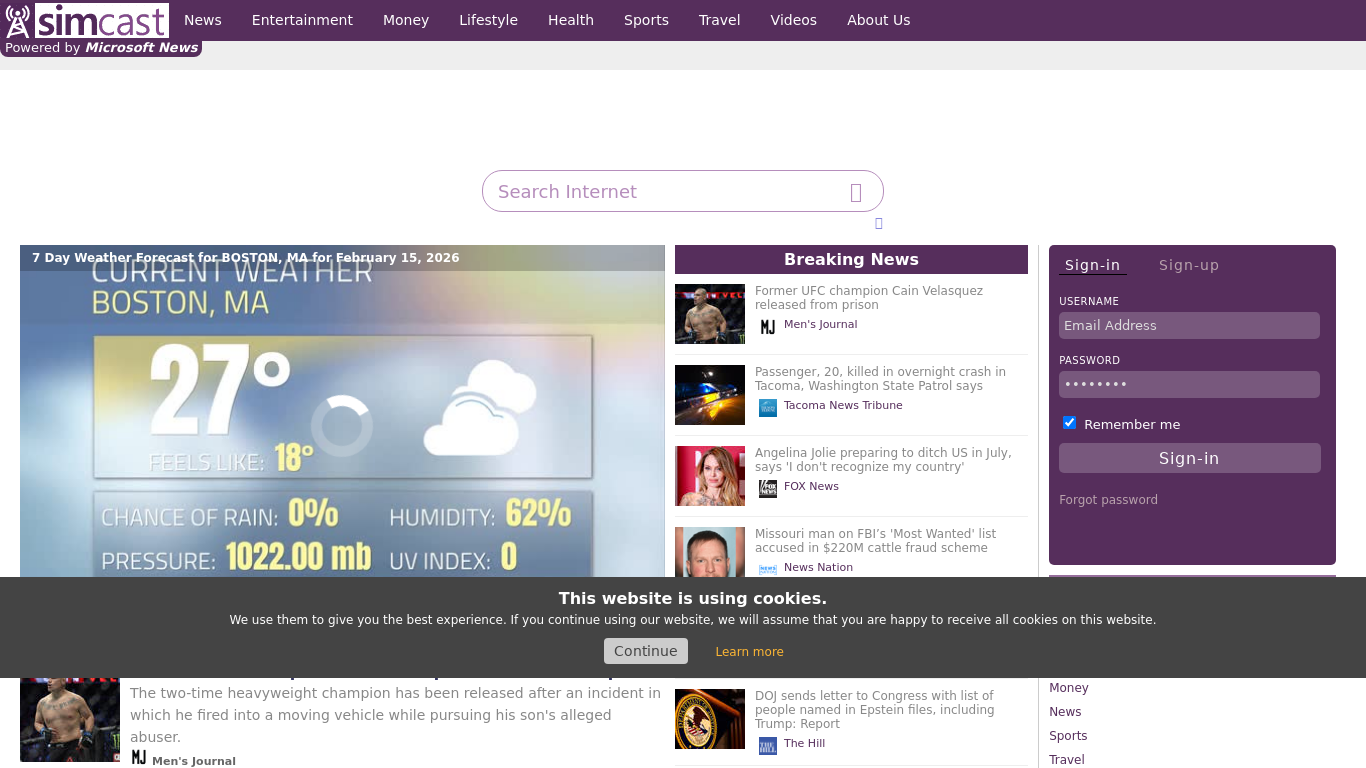Uncheck the Remember me checkbox
This screenshot has width=1366, height=768.
1069,423
